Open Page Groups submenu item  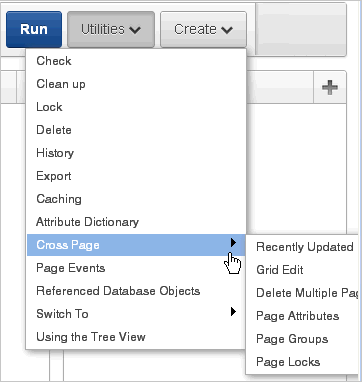(304, 339)
